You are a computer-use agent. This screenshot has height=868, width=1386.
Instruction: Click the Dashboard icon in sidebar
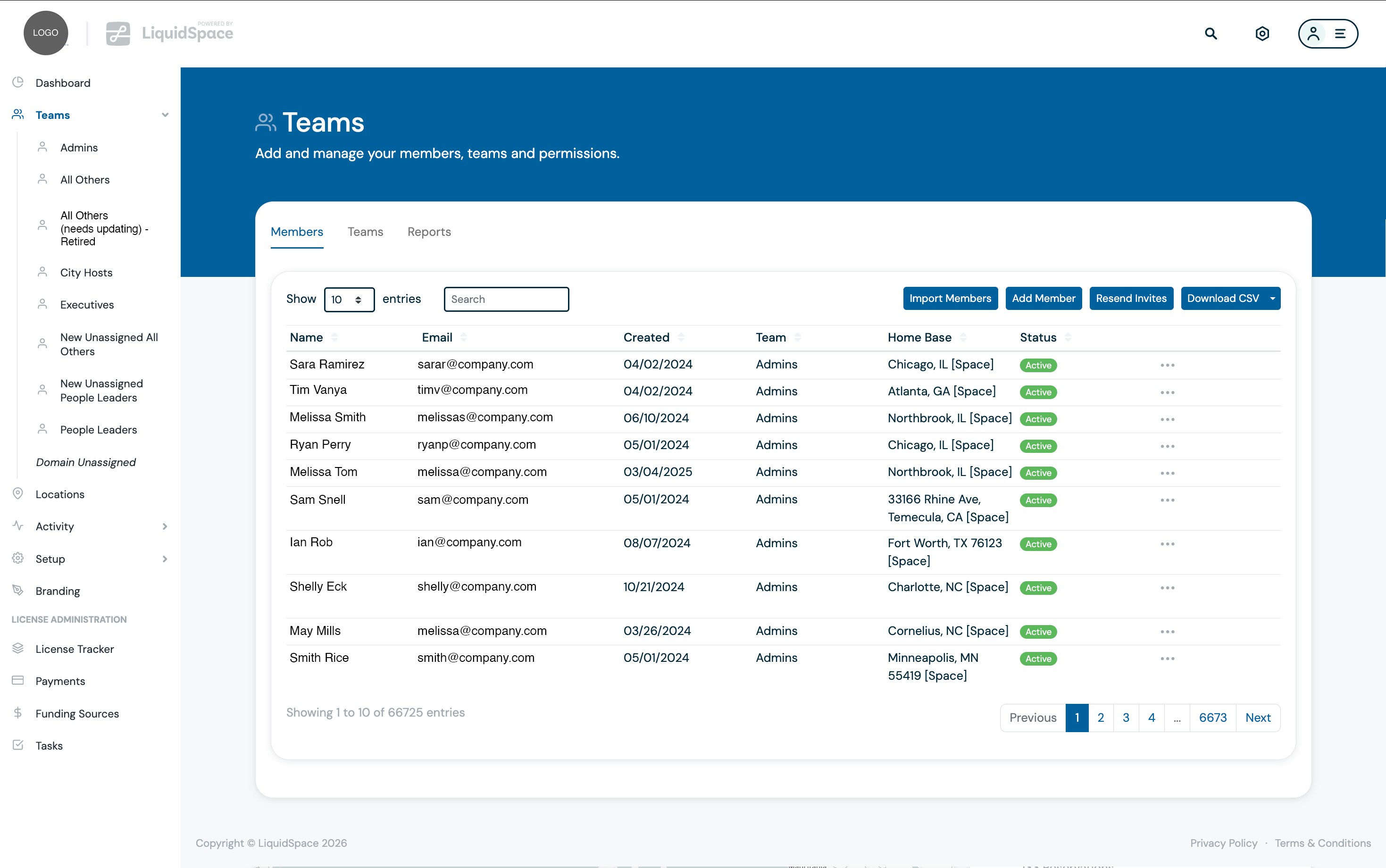click(x=18, y=82)
